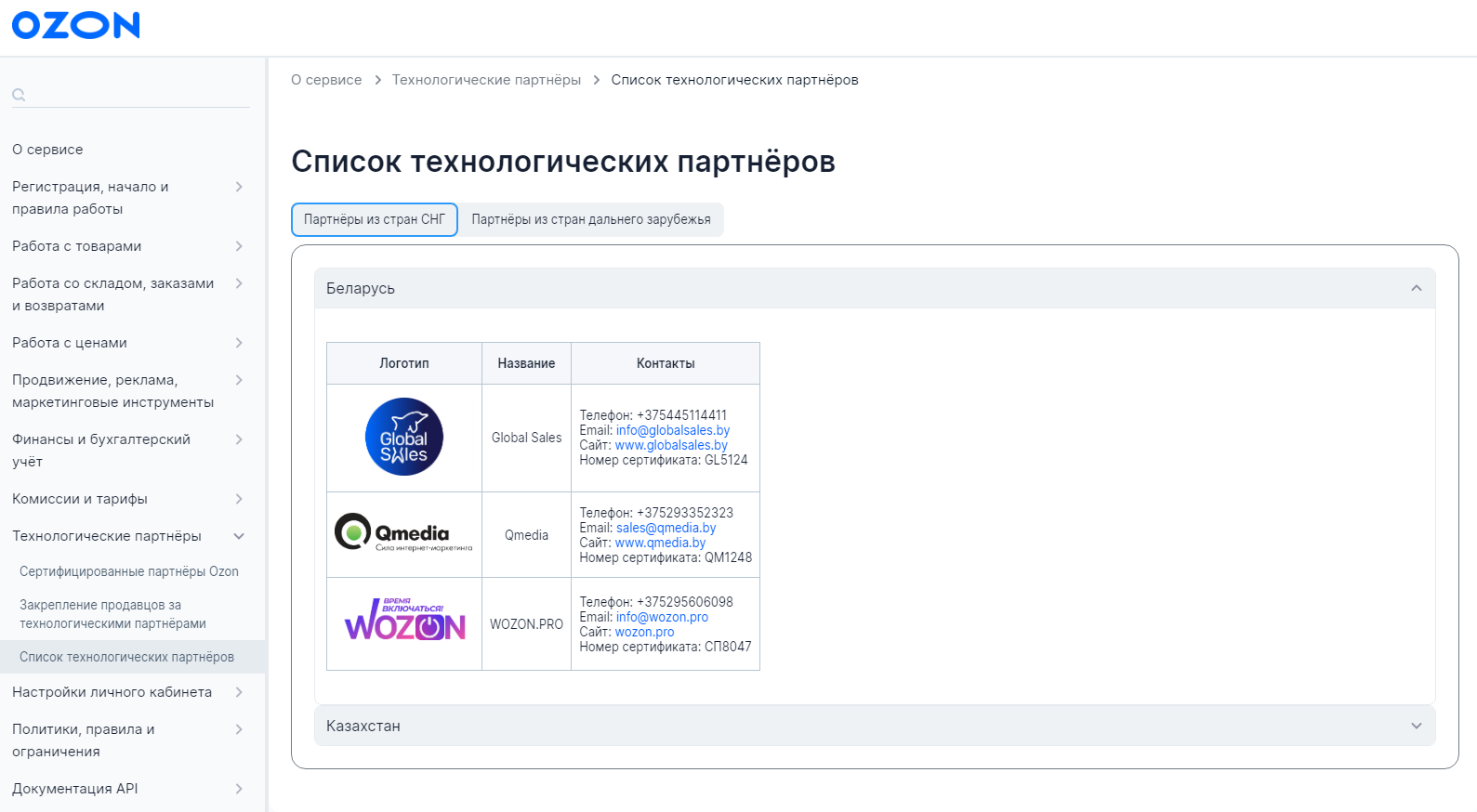Expand 'Регистрация, начало и правила работы' chevron
The width and height of the screenshot is (1477, 812).
(x=239, y=187)
